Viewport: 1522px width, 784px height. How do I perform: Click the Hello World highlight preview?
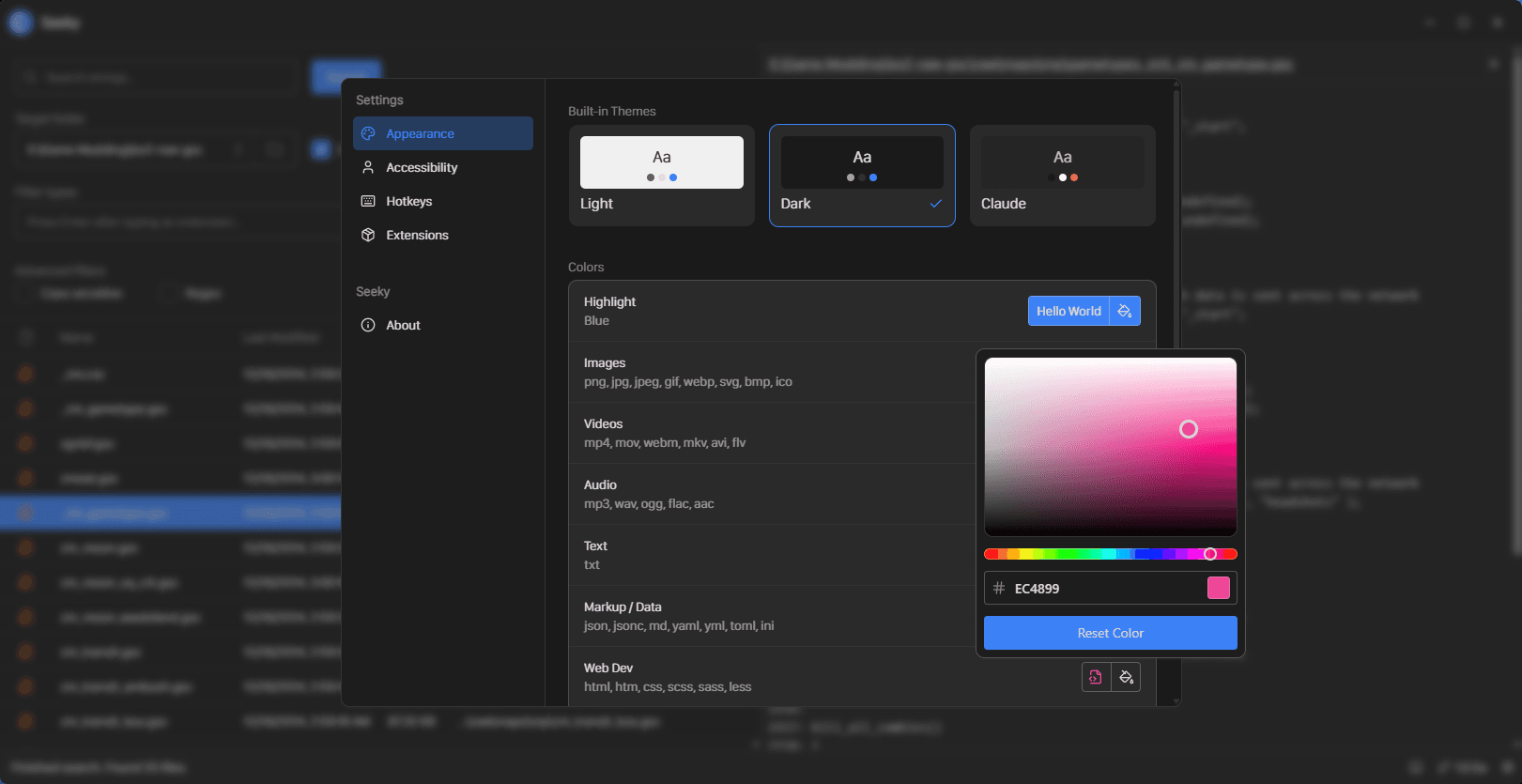1068,311
